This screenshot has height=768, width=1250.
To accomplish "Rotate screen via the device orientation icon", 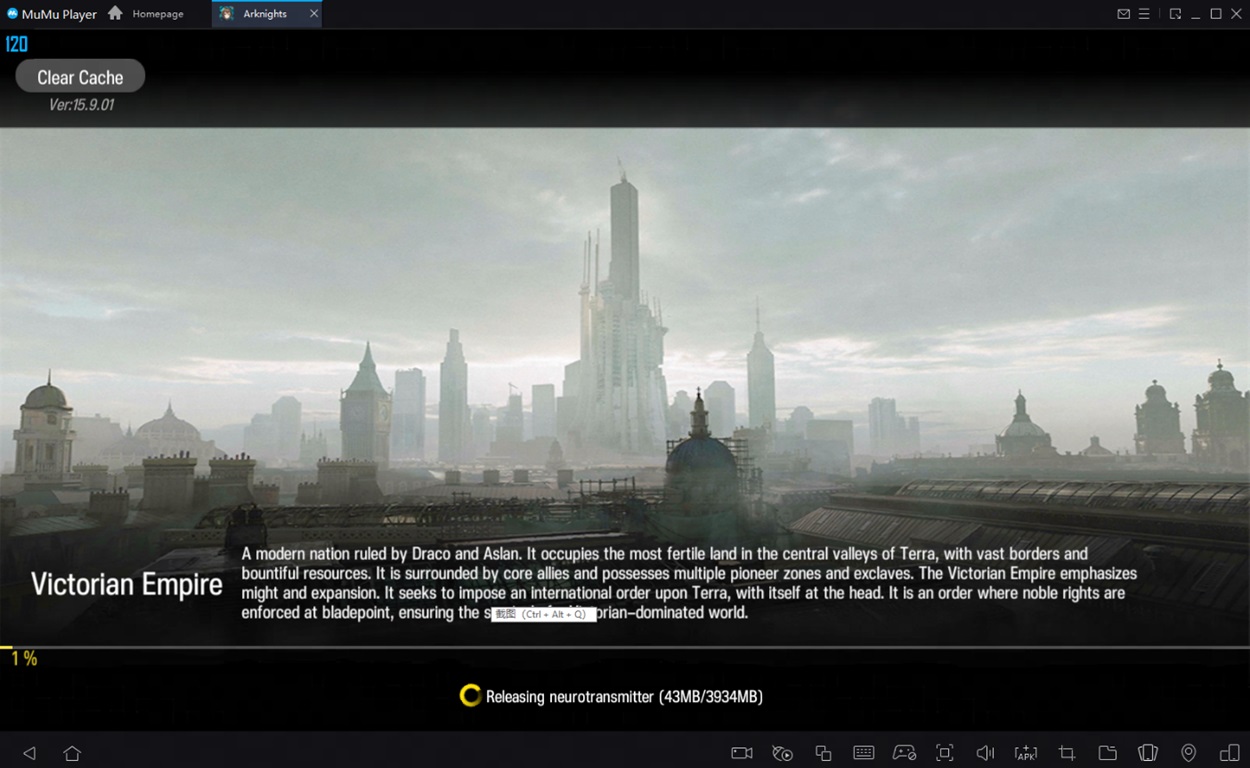I will (x=1229, y=753).
